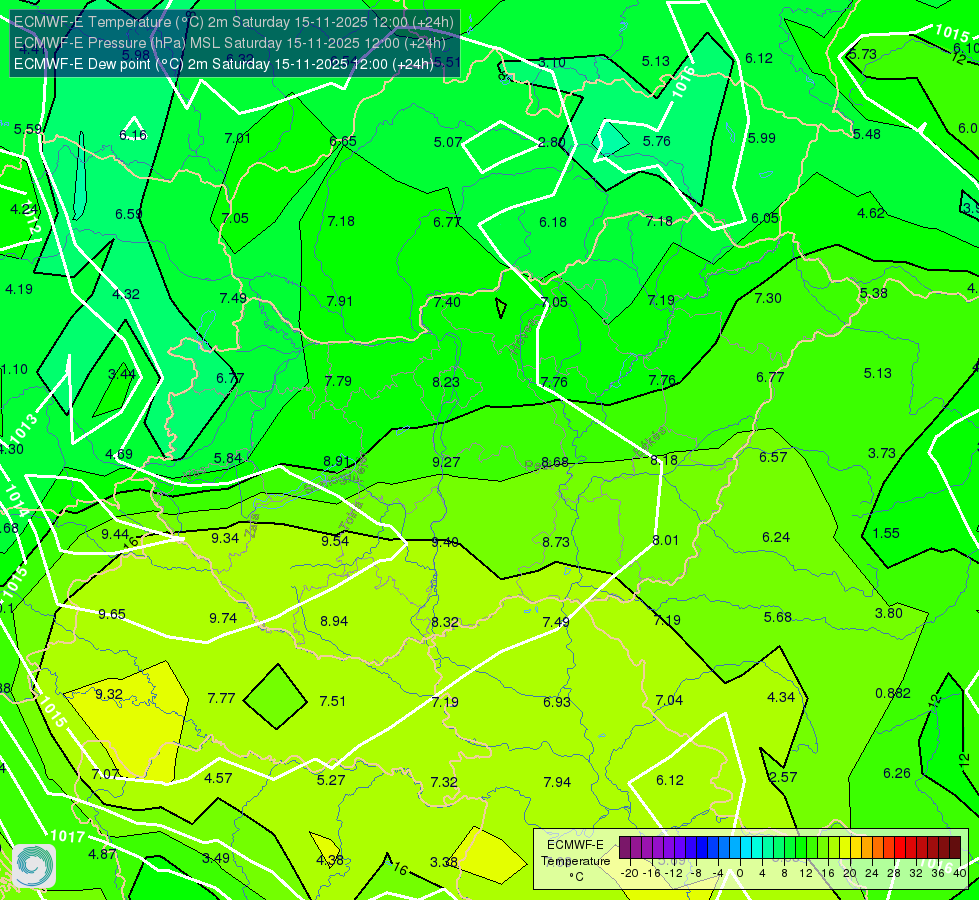The image size is (979, 900).
Task: Click the dew point value 7.51
Action: coord(333,701)
